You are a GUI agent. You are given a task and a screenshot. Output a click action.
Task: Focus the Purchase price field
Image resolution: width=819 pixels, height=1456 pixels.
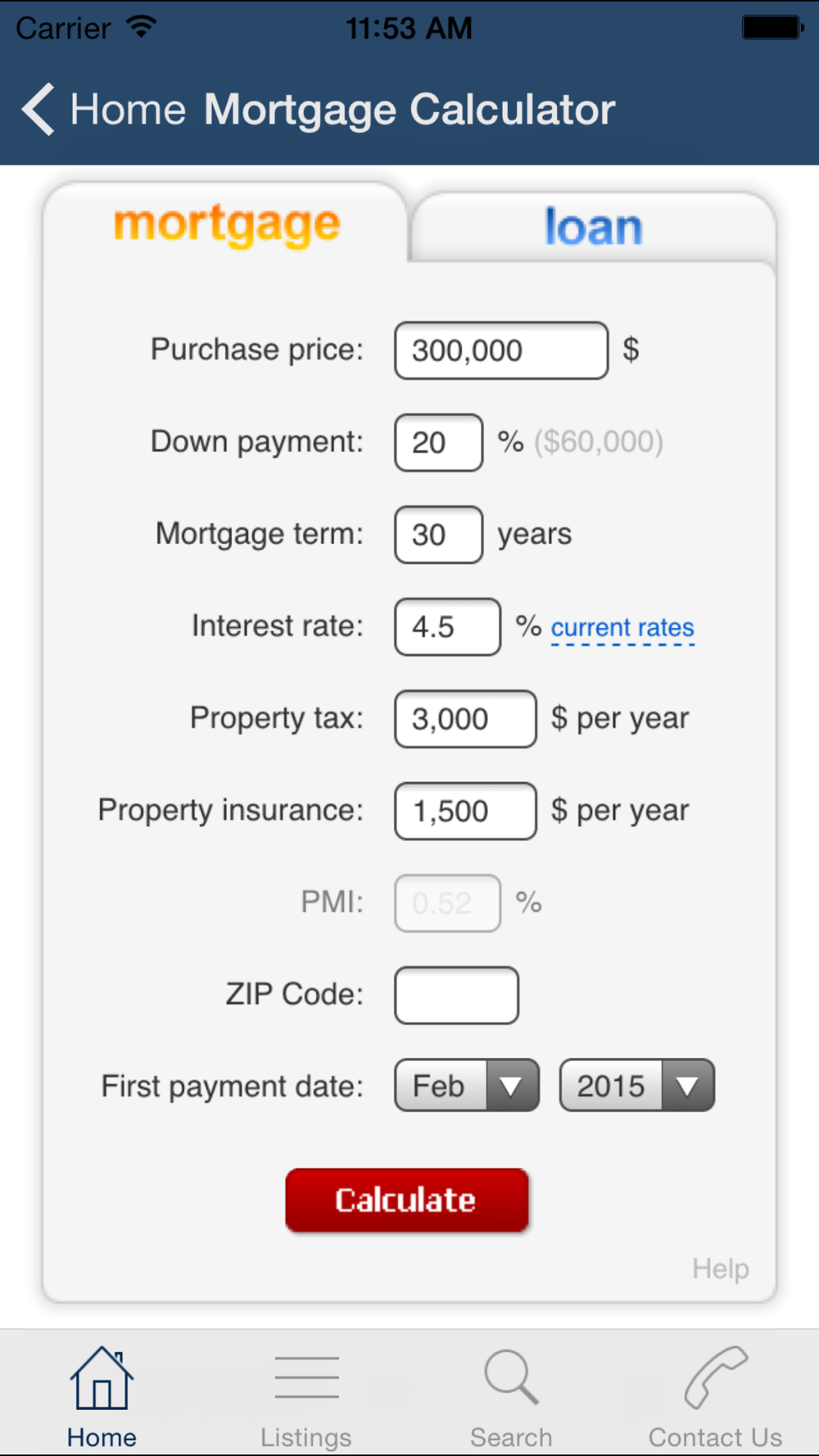[x=501, y=350]
